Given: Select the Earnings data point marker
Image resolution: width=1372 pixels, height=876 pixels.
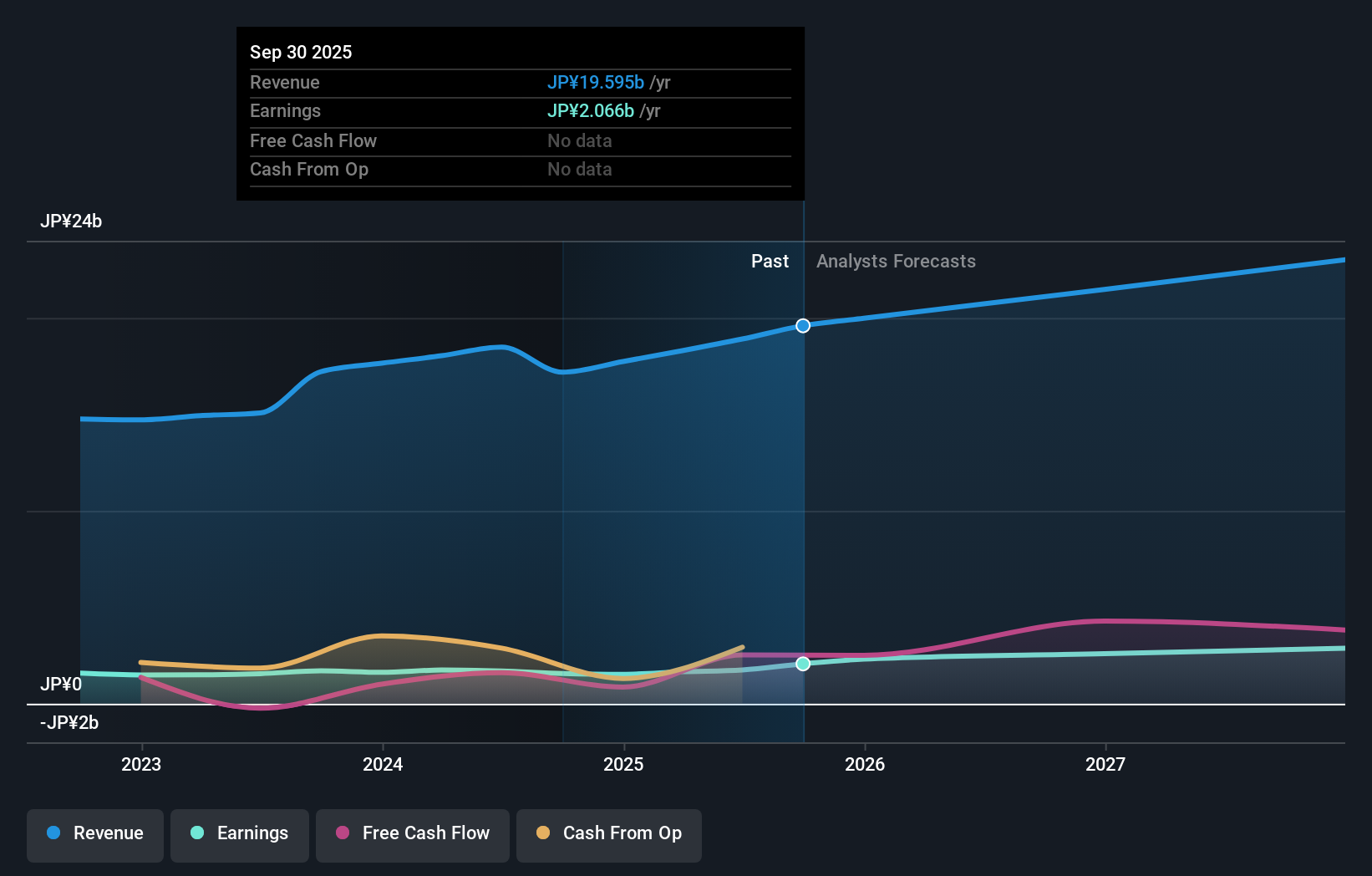Looking at the screenshot, I should (803, 664).
